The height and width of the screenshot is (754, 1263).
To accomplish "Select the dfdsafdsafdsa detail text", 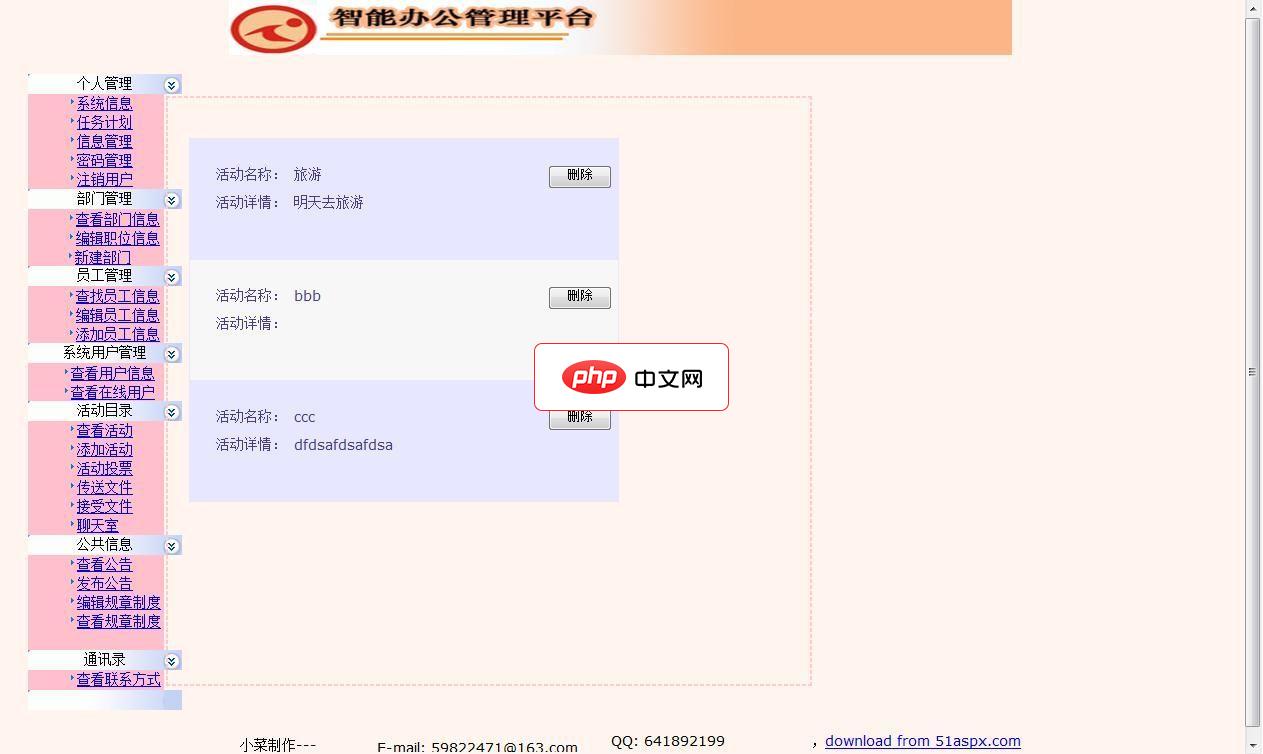I will (343, 445).
